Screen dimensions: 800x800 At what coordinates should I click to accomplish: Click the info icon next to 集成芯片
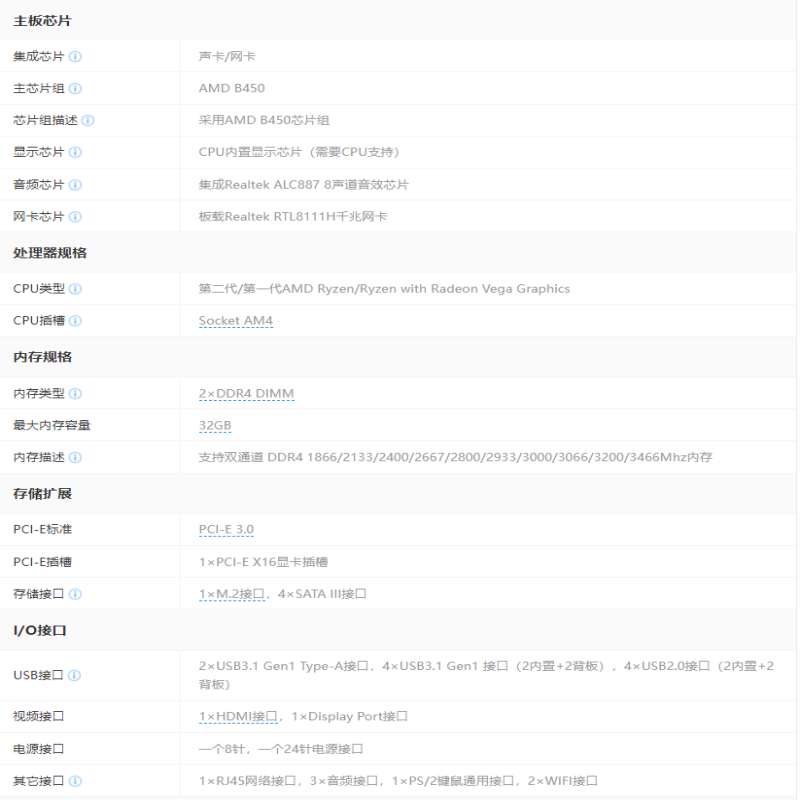tap(75, 57)
